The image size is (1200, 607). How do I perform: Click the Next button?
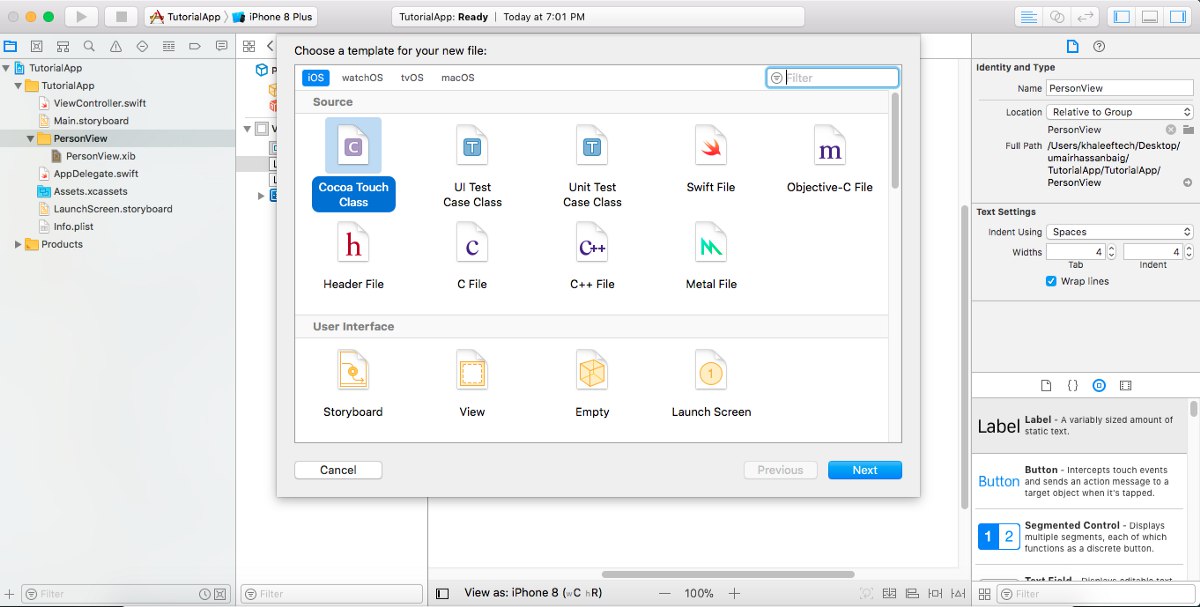pyautogui.click(x=865, y=470)
